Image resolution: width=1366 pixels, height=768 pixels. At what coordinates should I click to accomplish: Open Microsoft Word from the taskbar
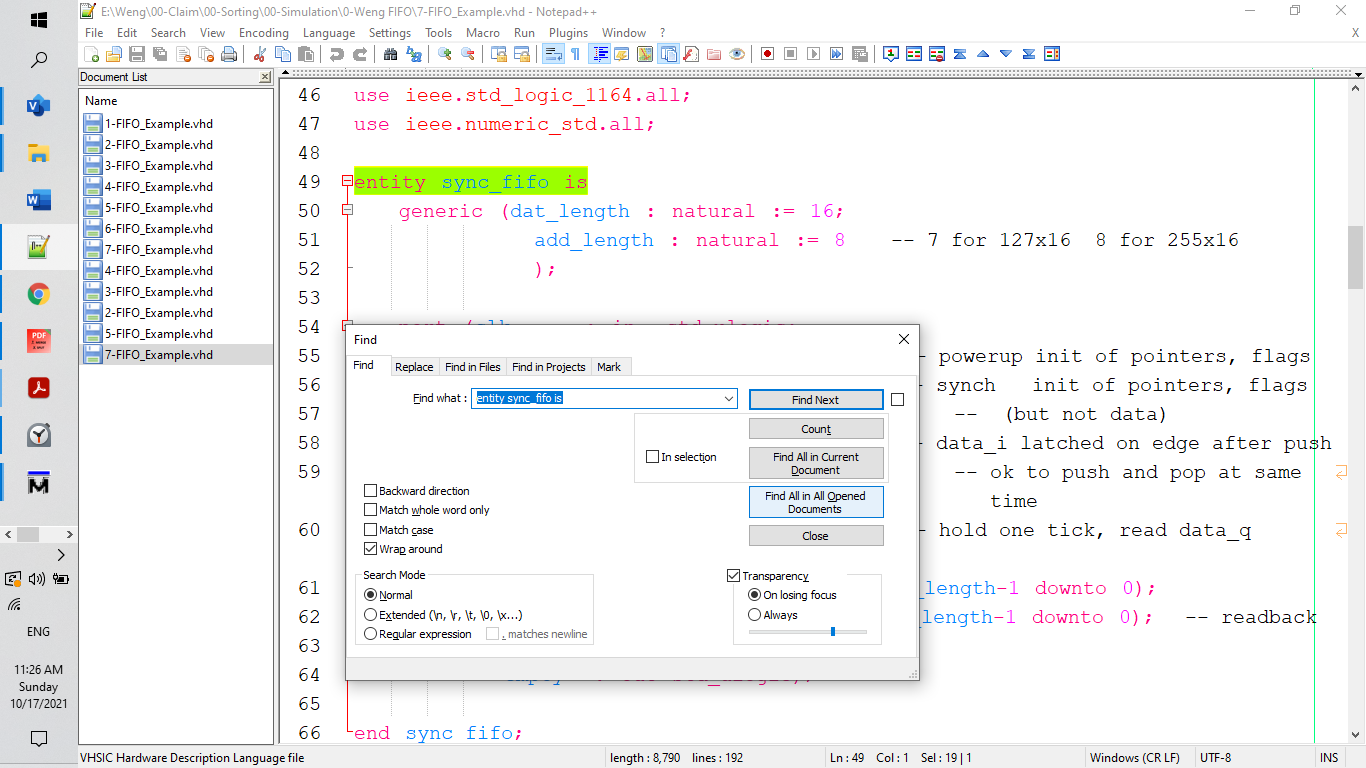[x=39, y=200]
